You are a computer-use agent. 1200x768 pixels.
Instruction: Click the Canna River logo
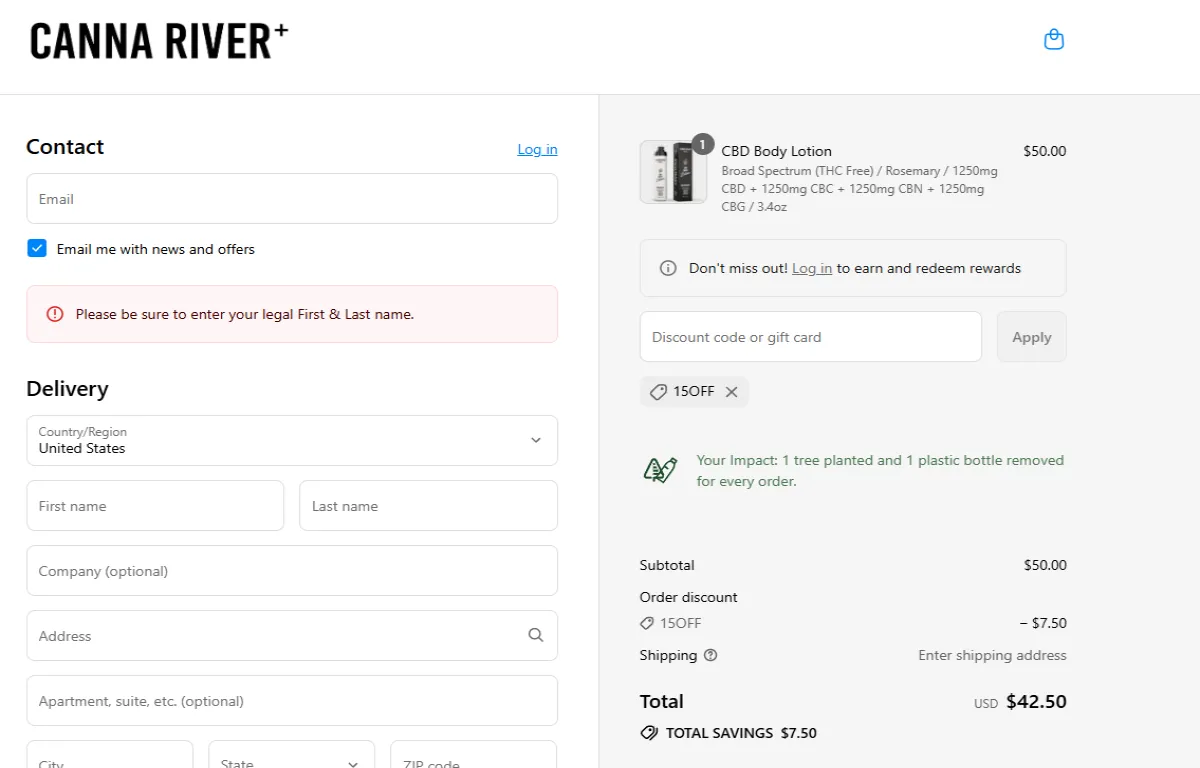159,42
